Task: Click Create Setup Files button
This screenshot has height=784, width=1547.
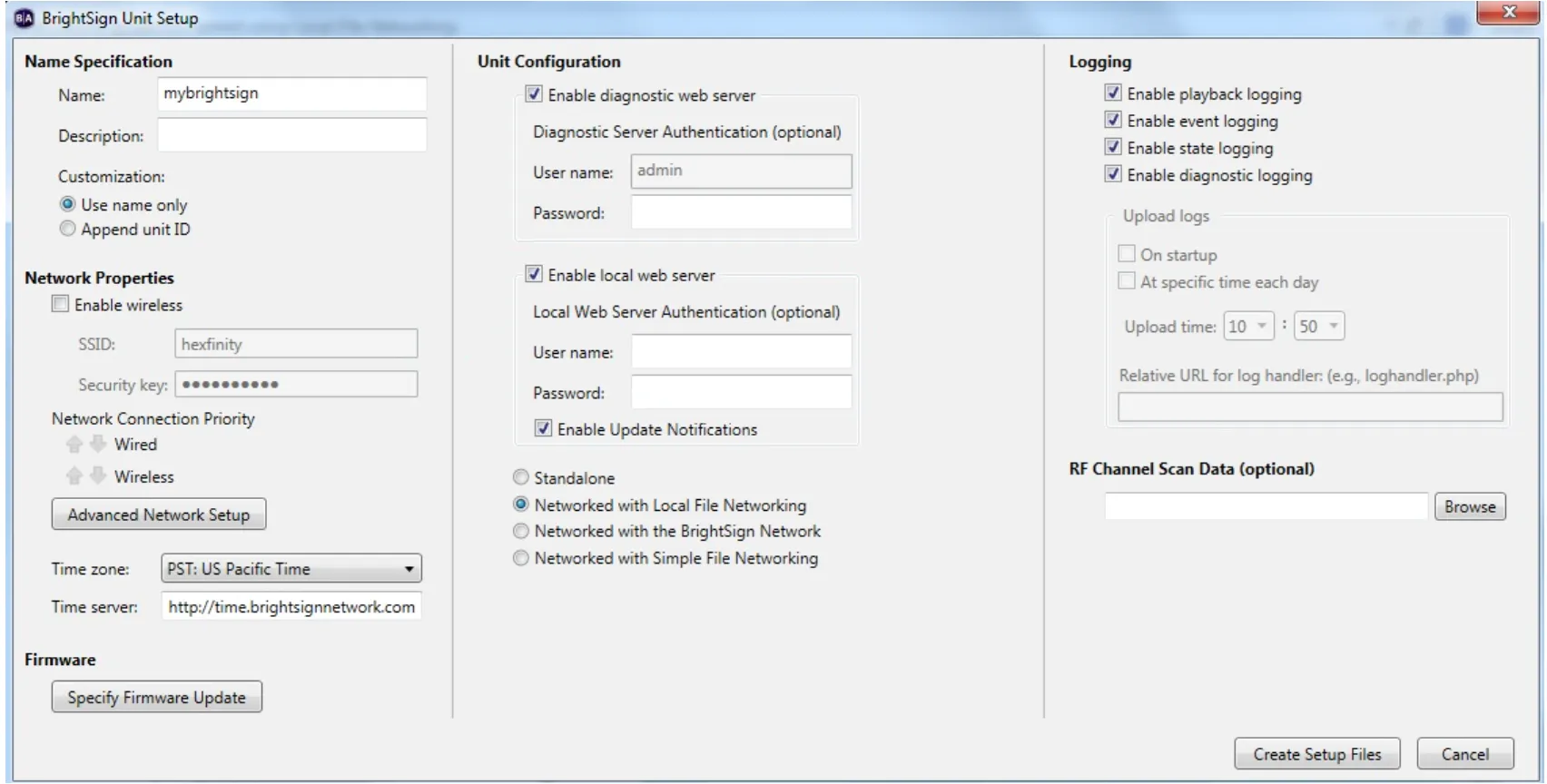Action: tap(1317, 754)
